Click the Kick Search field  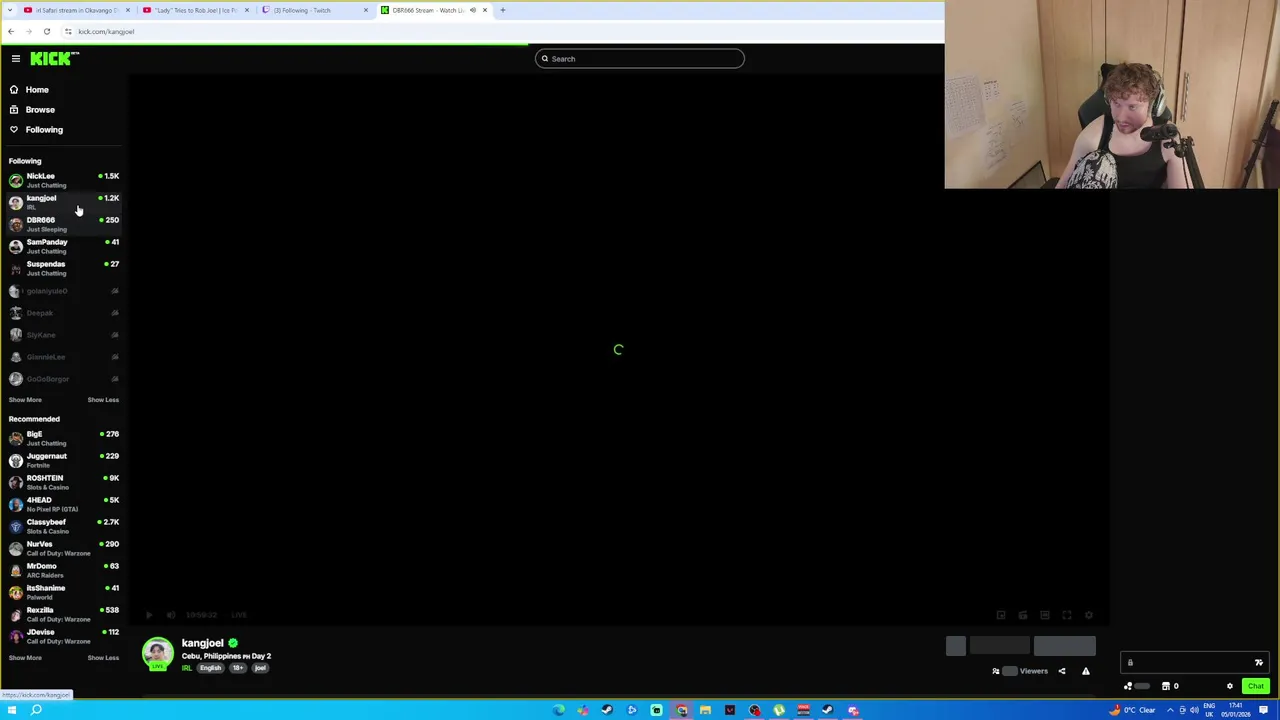tap(640, 59)
